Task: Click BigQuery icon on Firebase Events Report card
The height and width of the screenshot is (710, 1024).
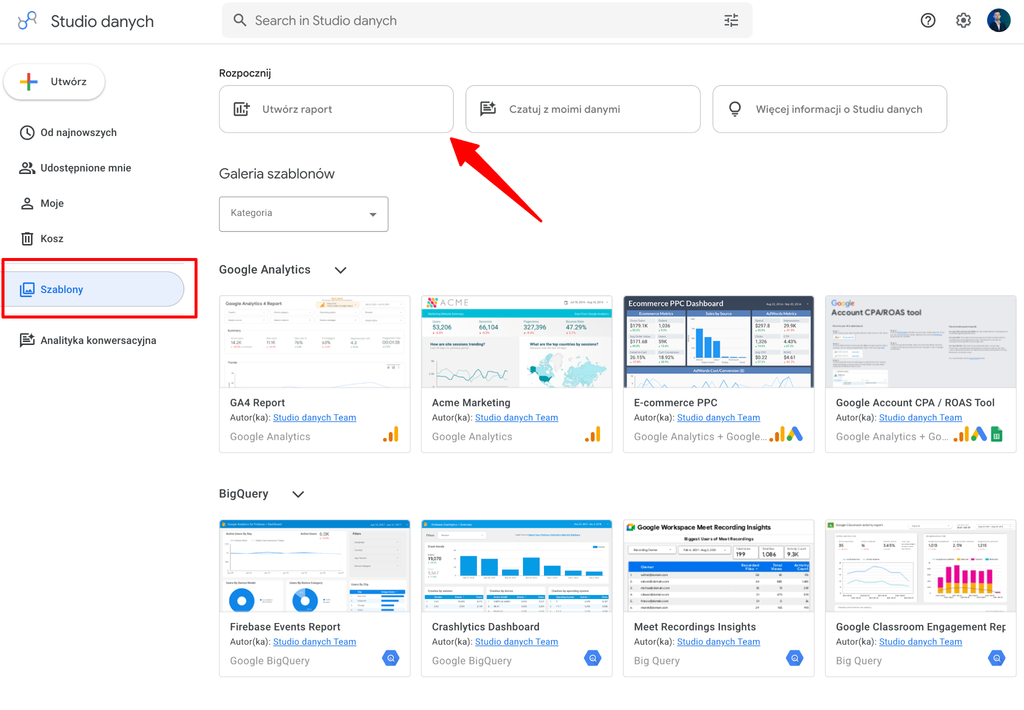Action: (391, 658)
